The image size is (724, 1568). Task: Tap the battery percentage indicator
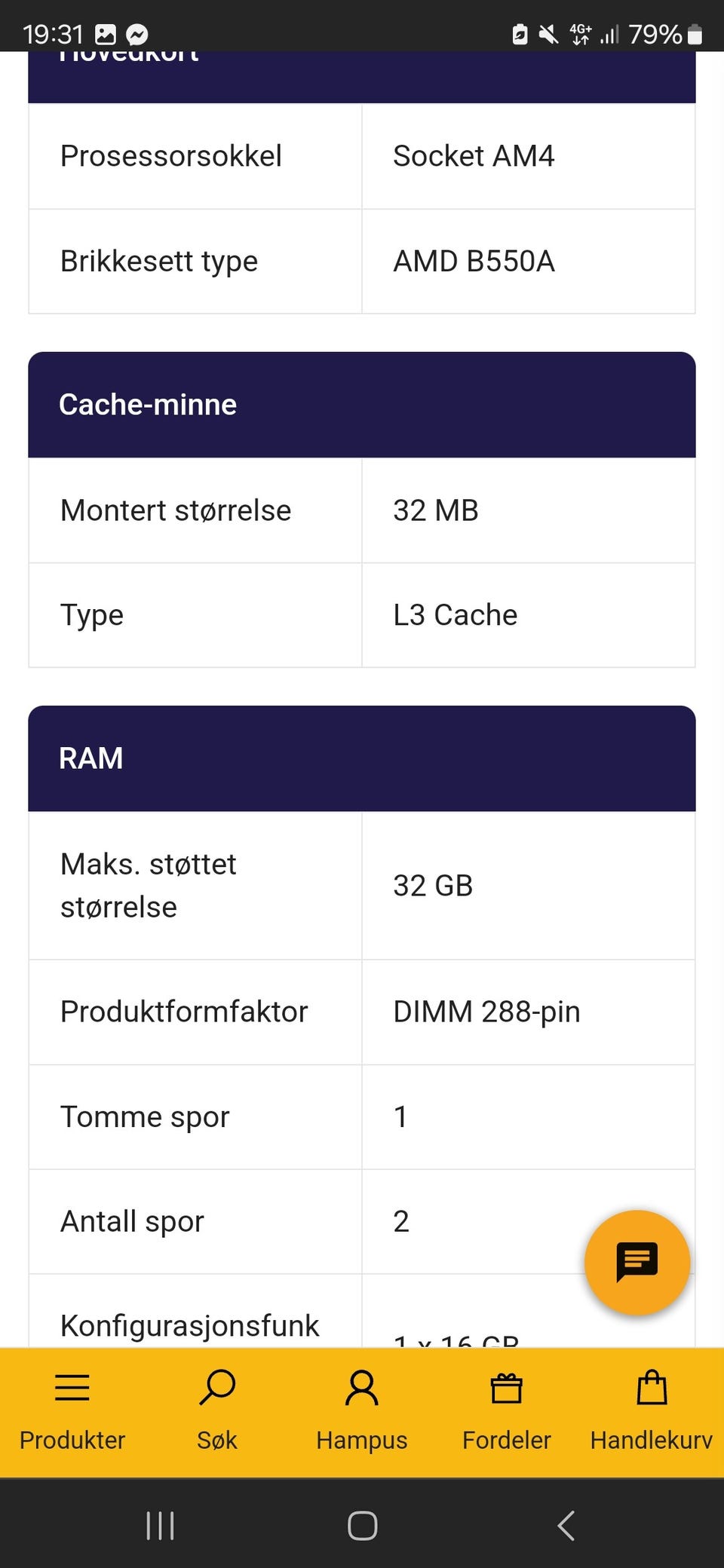655,35
